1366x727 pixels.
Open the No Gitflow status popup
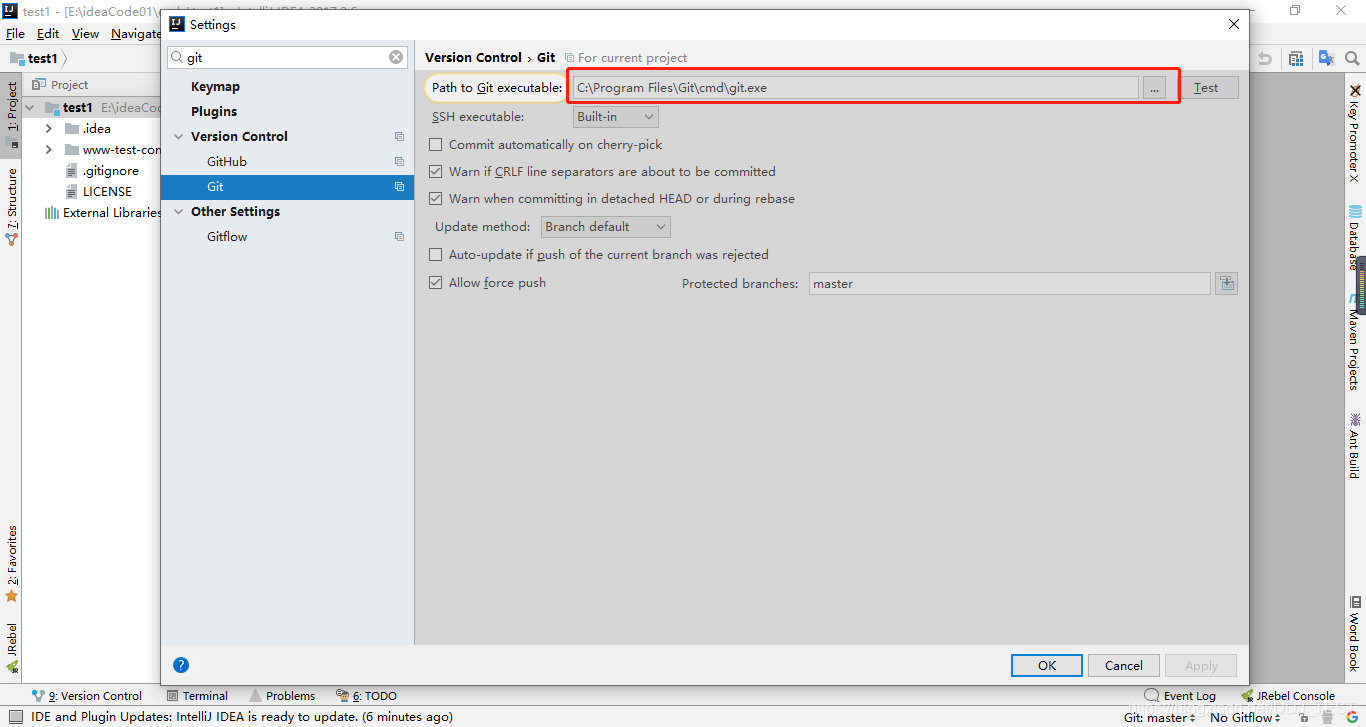[x=1245, y=717]
